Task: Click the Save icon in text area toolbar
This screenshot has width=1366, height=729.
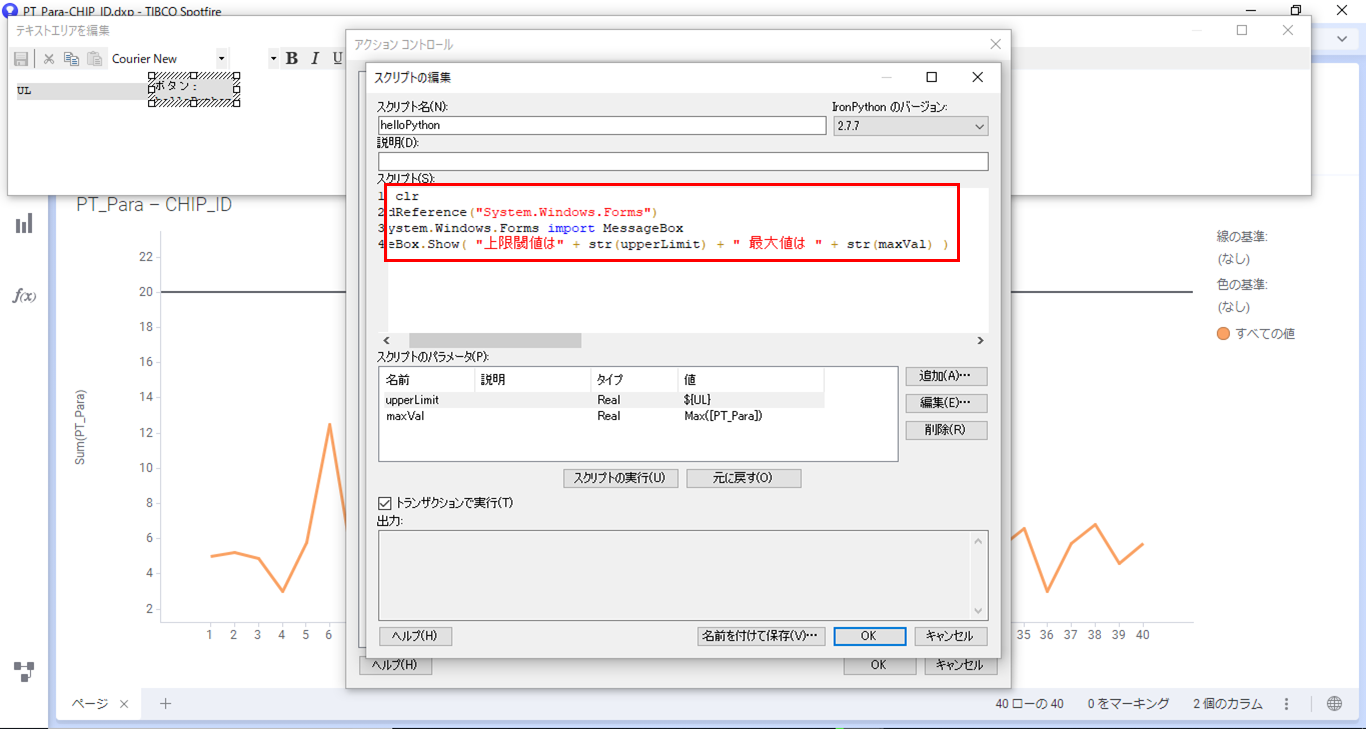Action: point(21,59)
